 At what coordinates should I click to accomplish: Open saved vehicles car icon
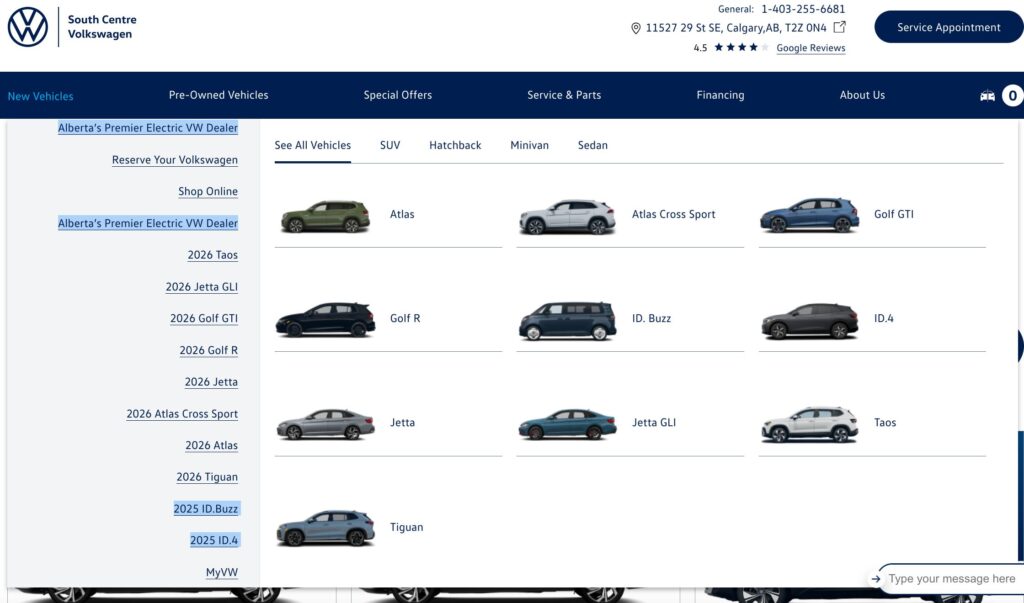tap(987, 96)
